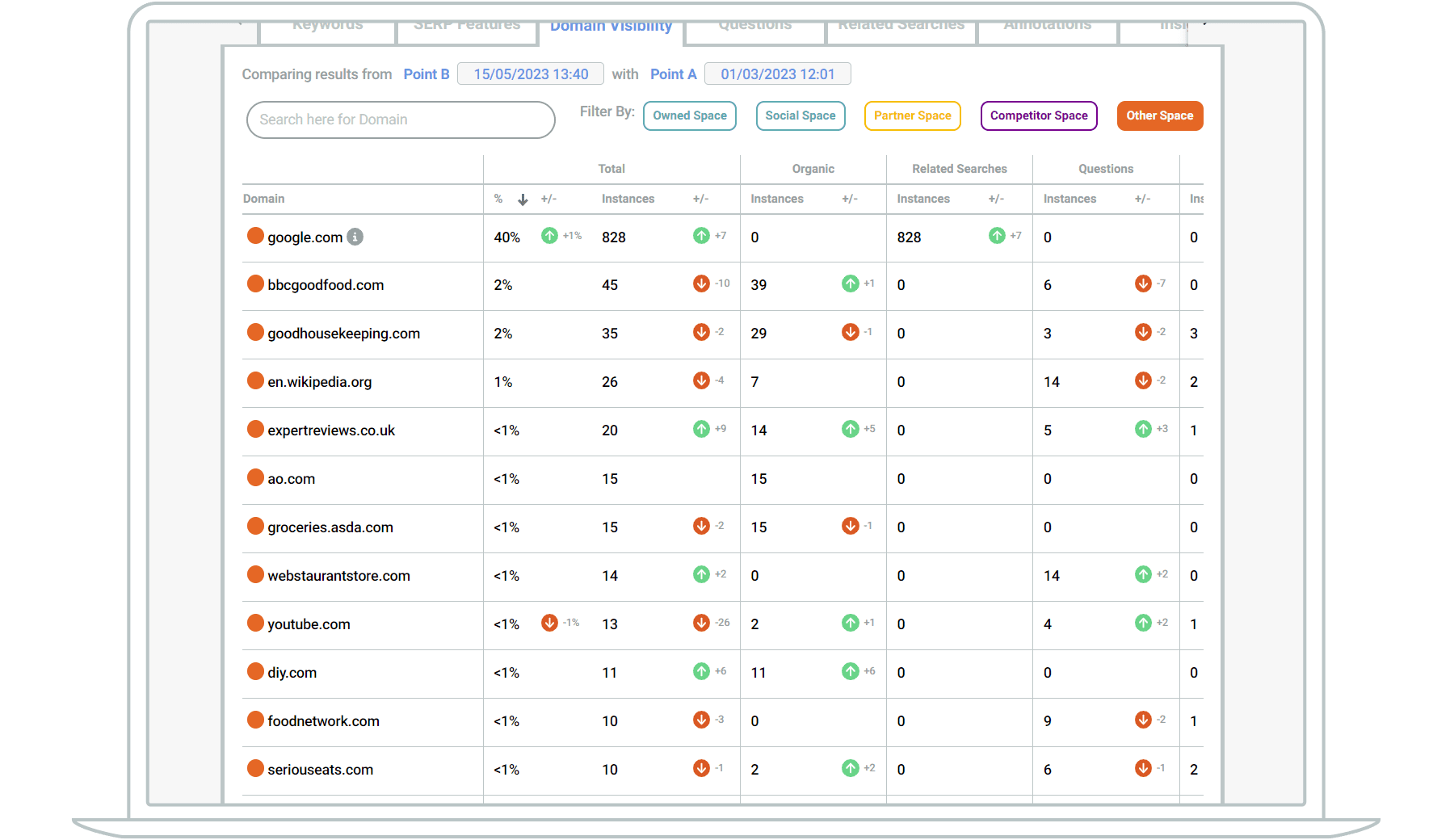The height and width of the screenshot is (840, 1454).
Task: Click en.wikipedia.org questions down-arrow -2
Action: click(1143, 380)
